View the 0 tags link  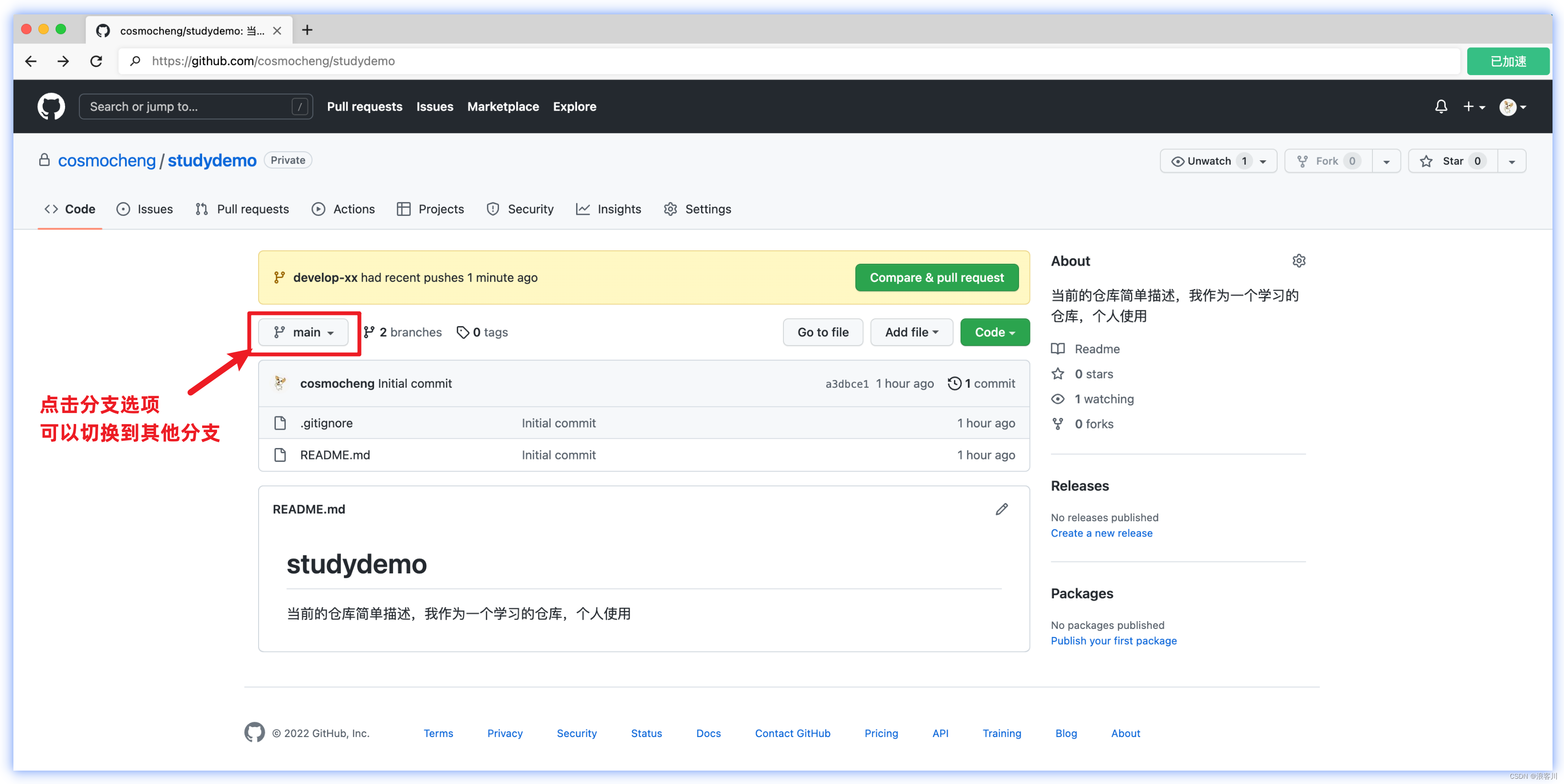point(482,332)
